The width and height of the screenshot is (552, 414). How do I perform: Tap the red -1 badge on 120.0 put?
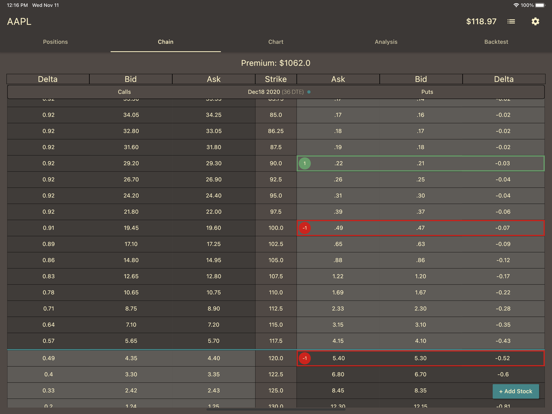tap(305, 358)
